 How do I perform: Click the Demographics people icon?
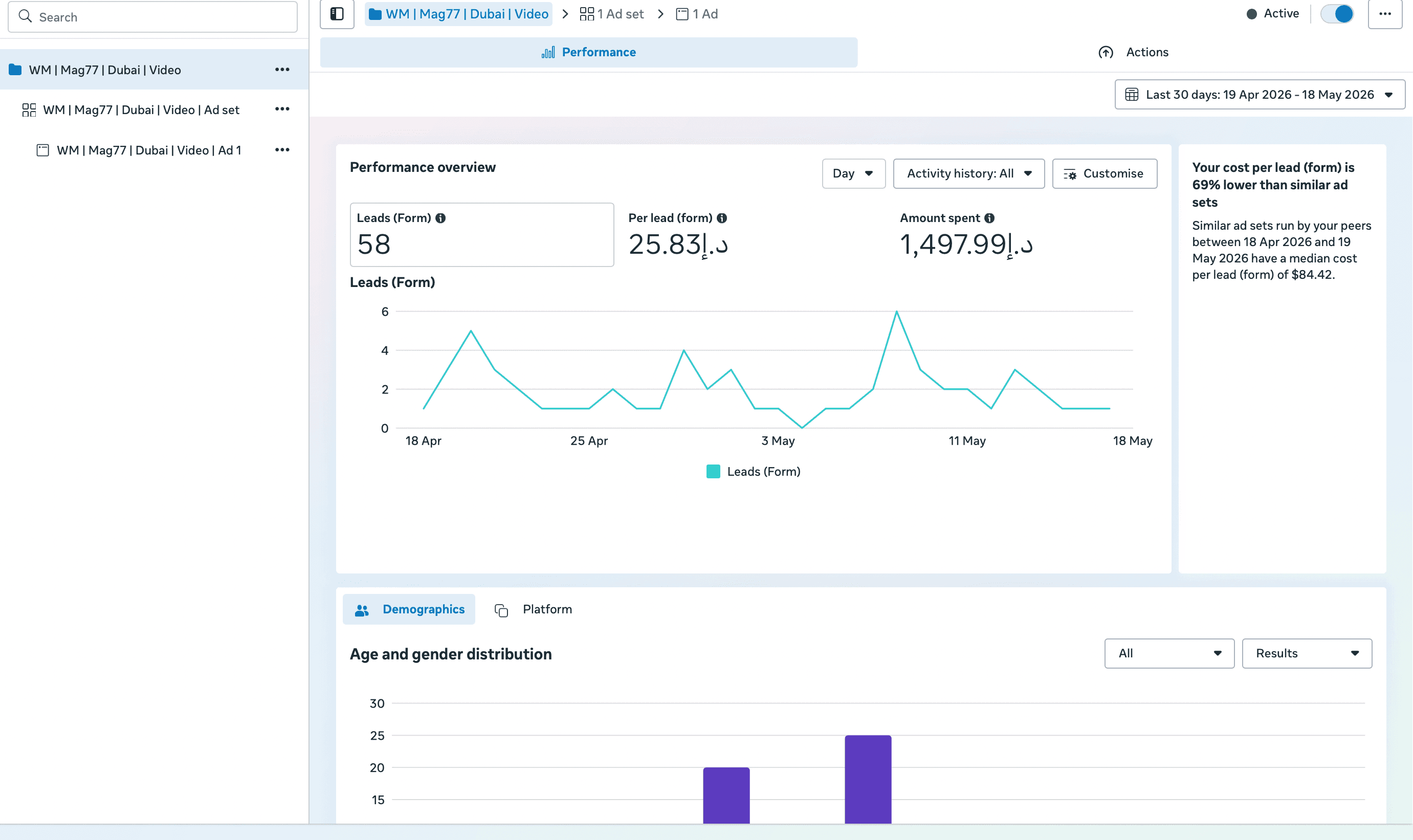[362, 610]
